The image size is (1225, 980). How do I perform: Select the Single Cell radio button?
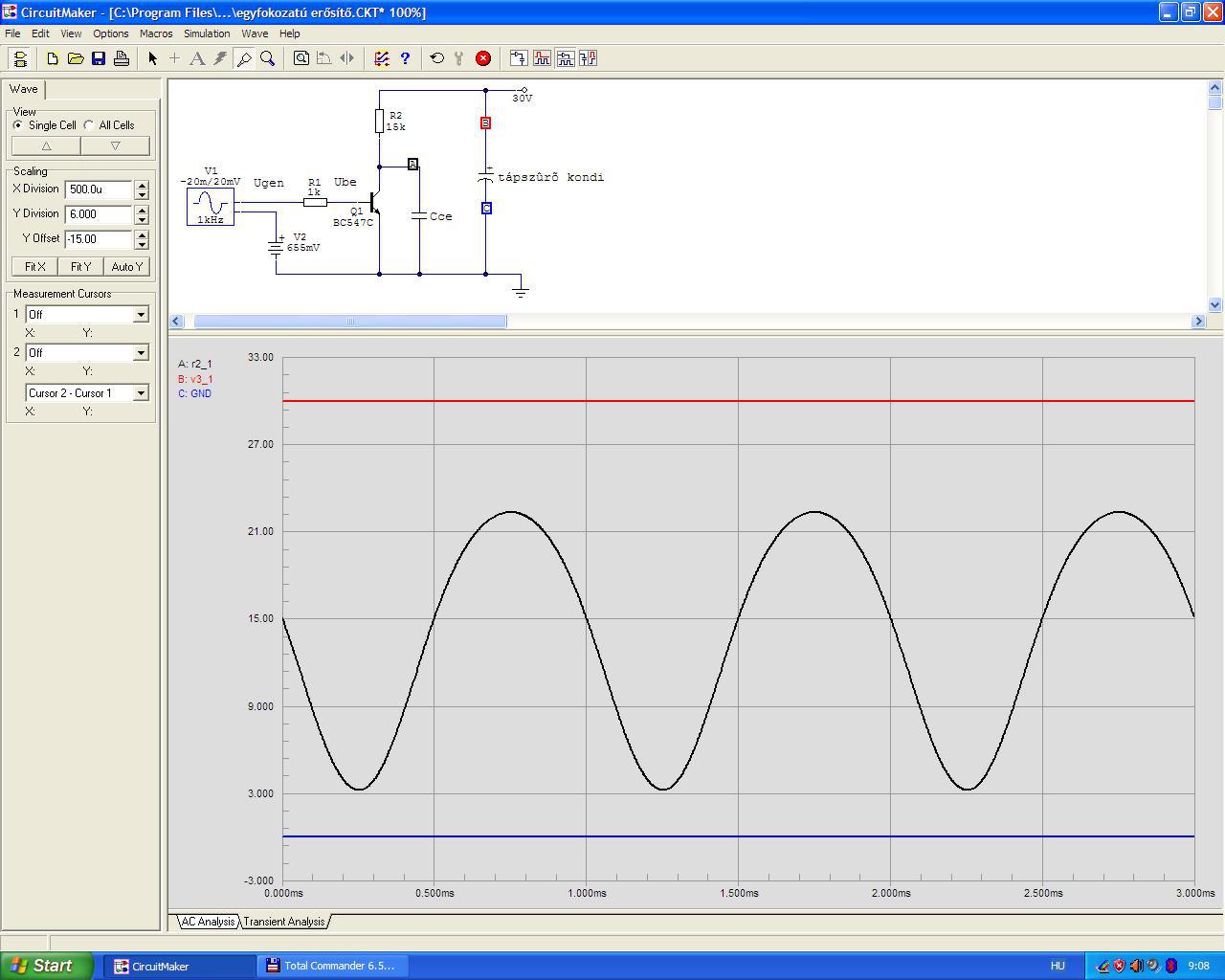click(18, 125)
